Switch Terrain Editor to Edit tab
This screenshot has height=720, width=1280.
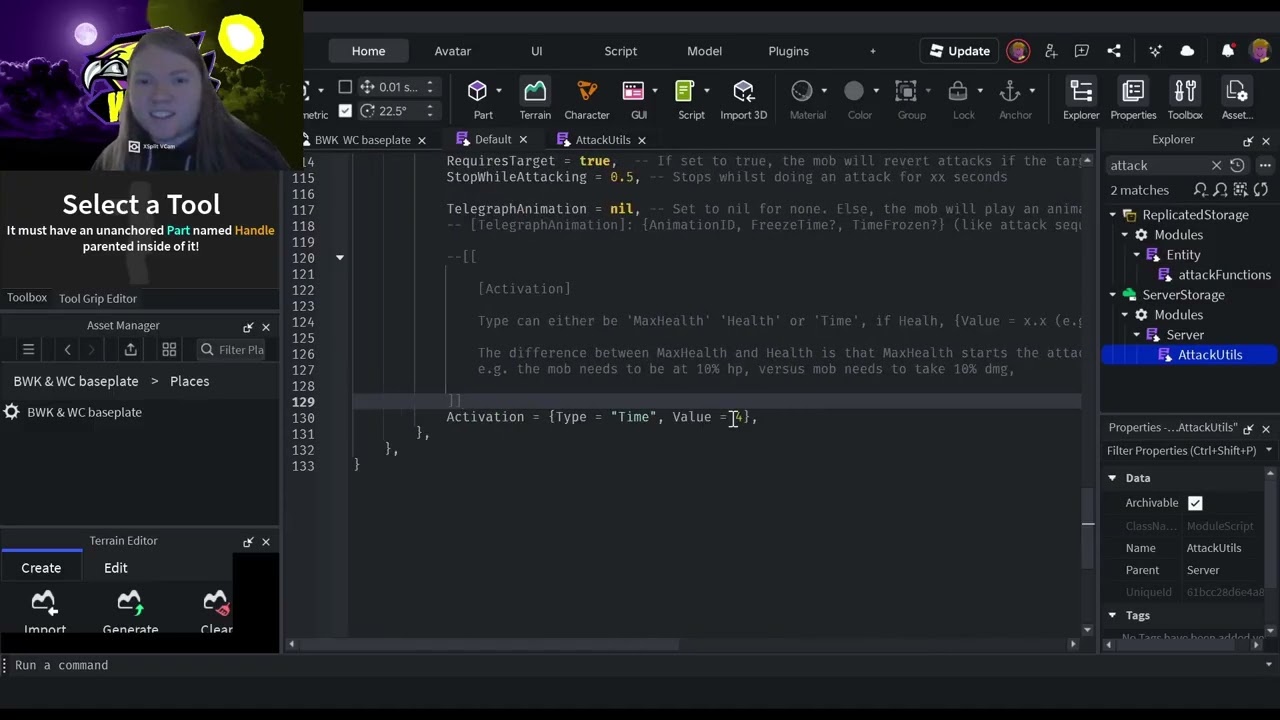(116, 568)
